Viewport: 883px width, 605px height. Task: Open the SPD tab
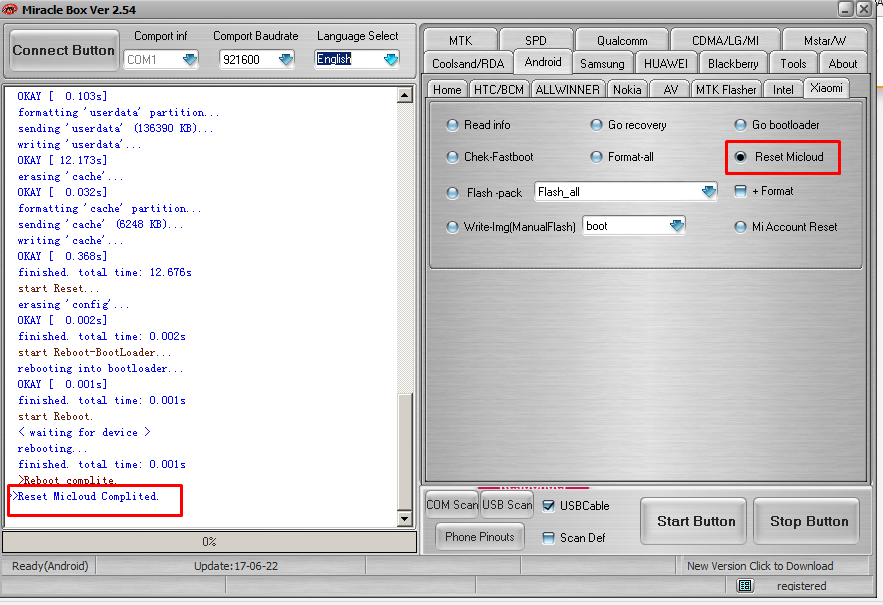536,41
